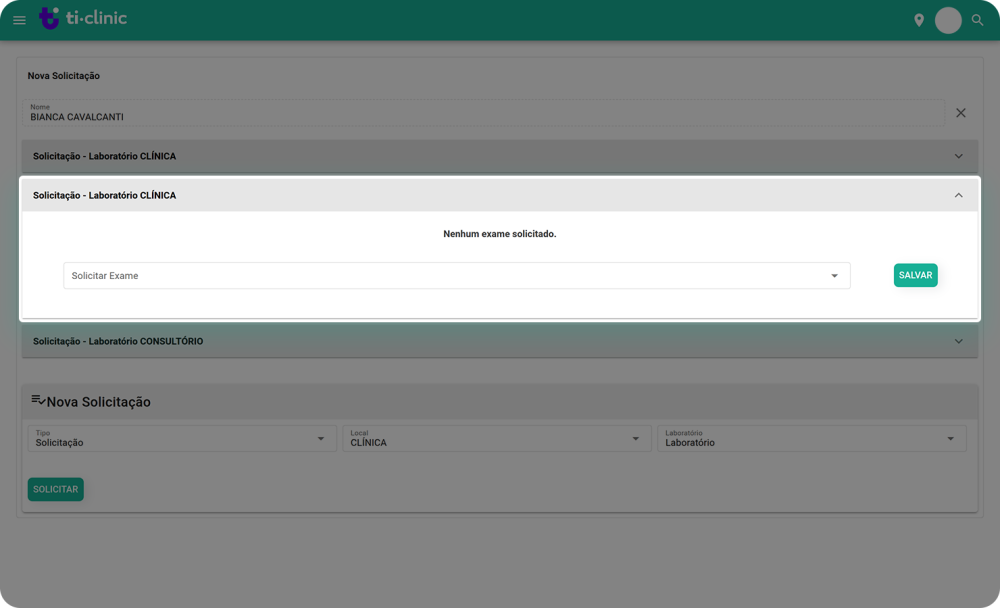1000x608 pixels.
Task: Click the 'Nenhum exame solicitado.' text
Action: coord(499,234)
